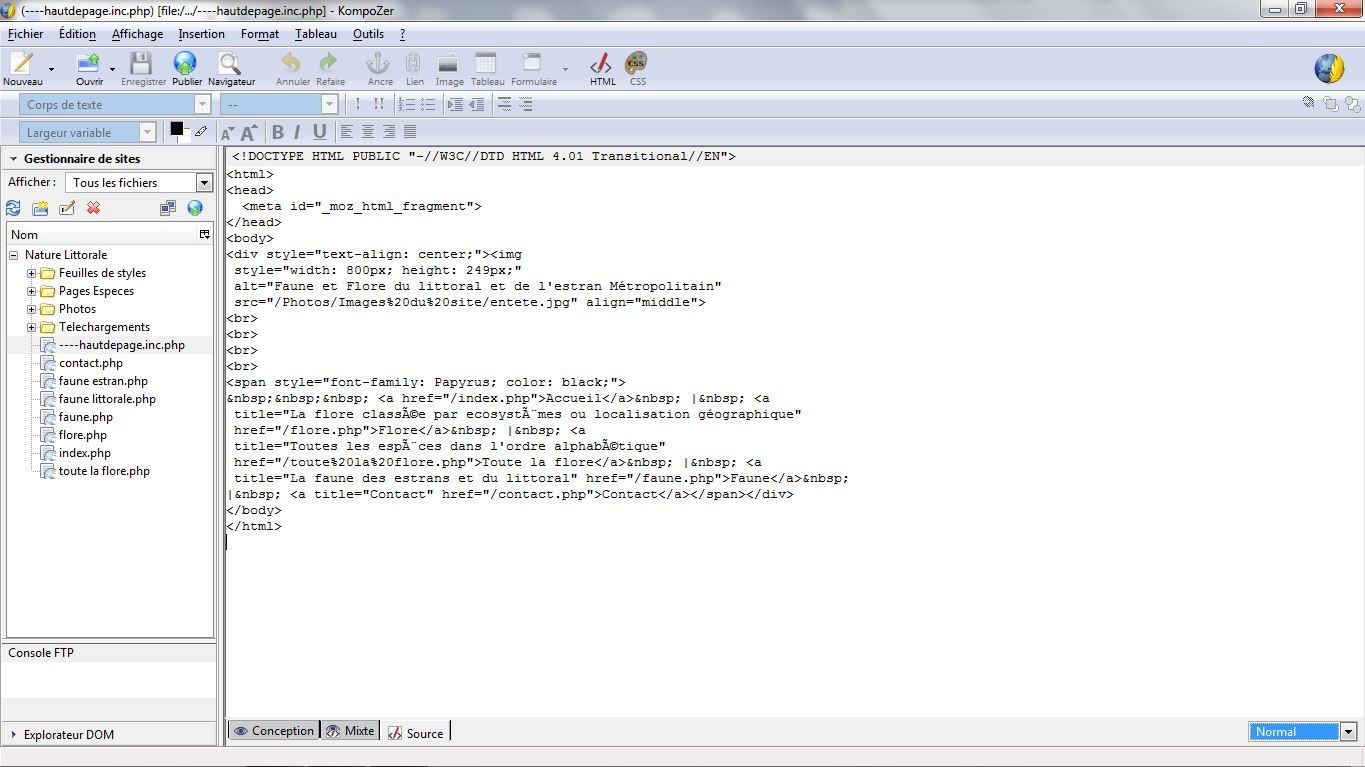
Task: Insert a table with the Tableau icon
Action: [x=486, y=64]
